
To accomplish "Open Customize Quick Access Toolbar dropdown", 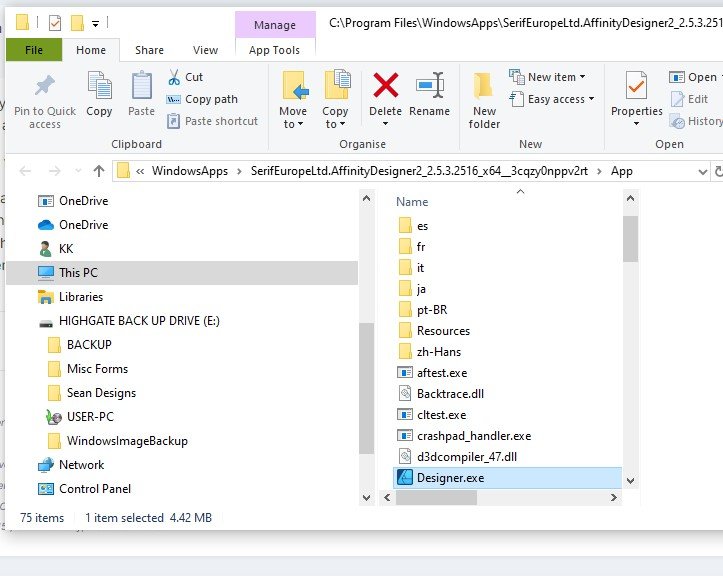I will tap(95, 23).
